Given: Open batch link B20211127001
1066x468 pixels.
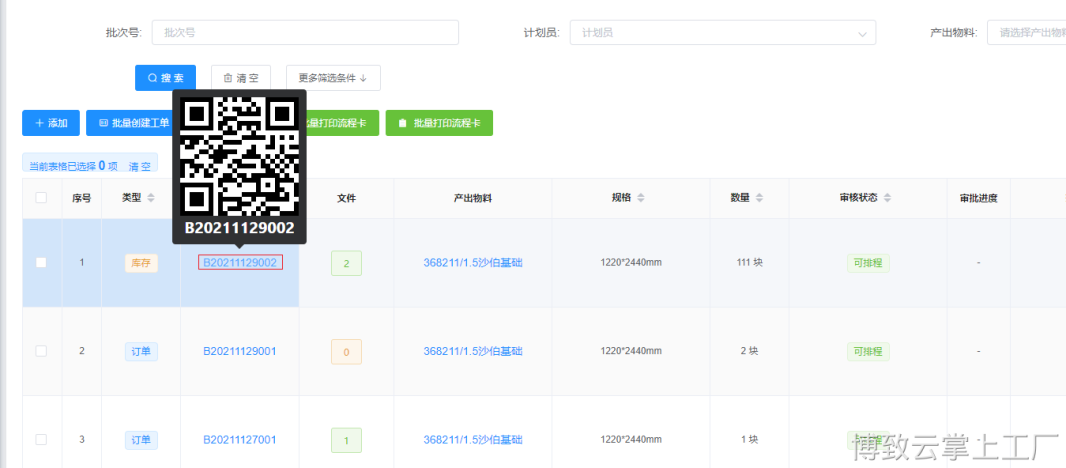Looking at the screenshot, I should pos(240,439).
